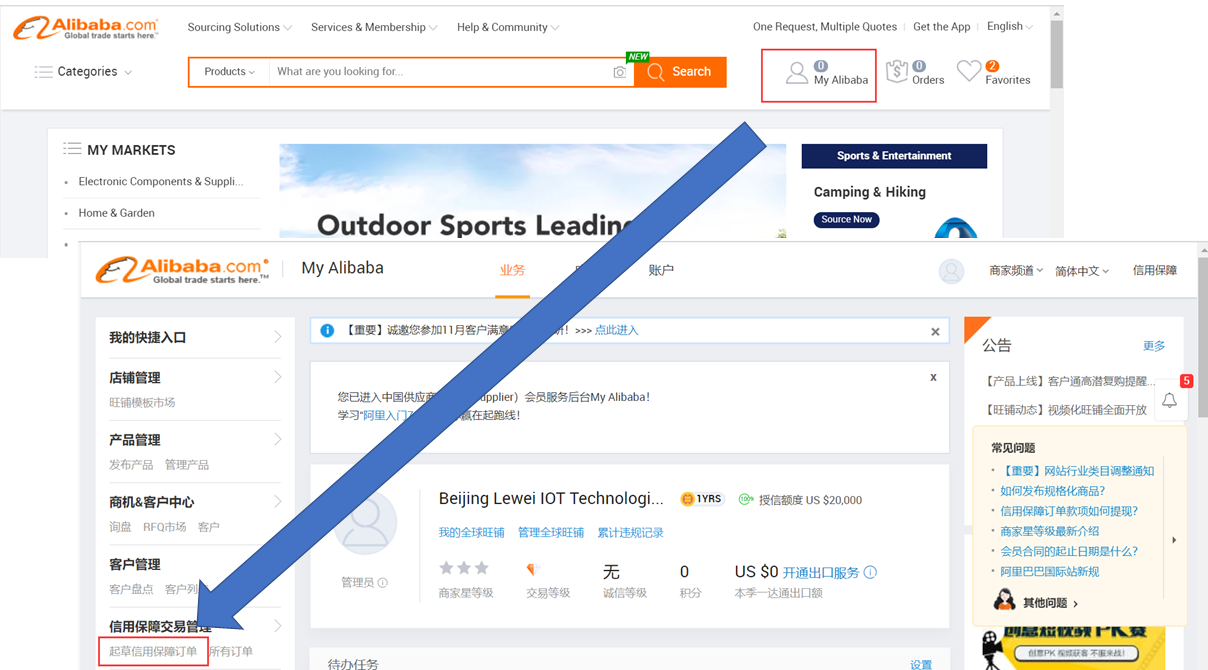Click the 1YRS membership badge
Viewport: 1208px width, 670px height.
701,499
